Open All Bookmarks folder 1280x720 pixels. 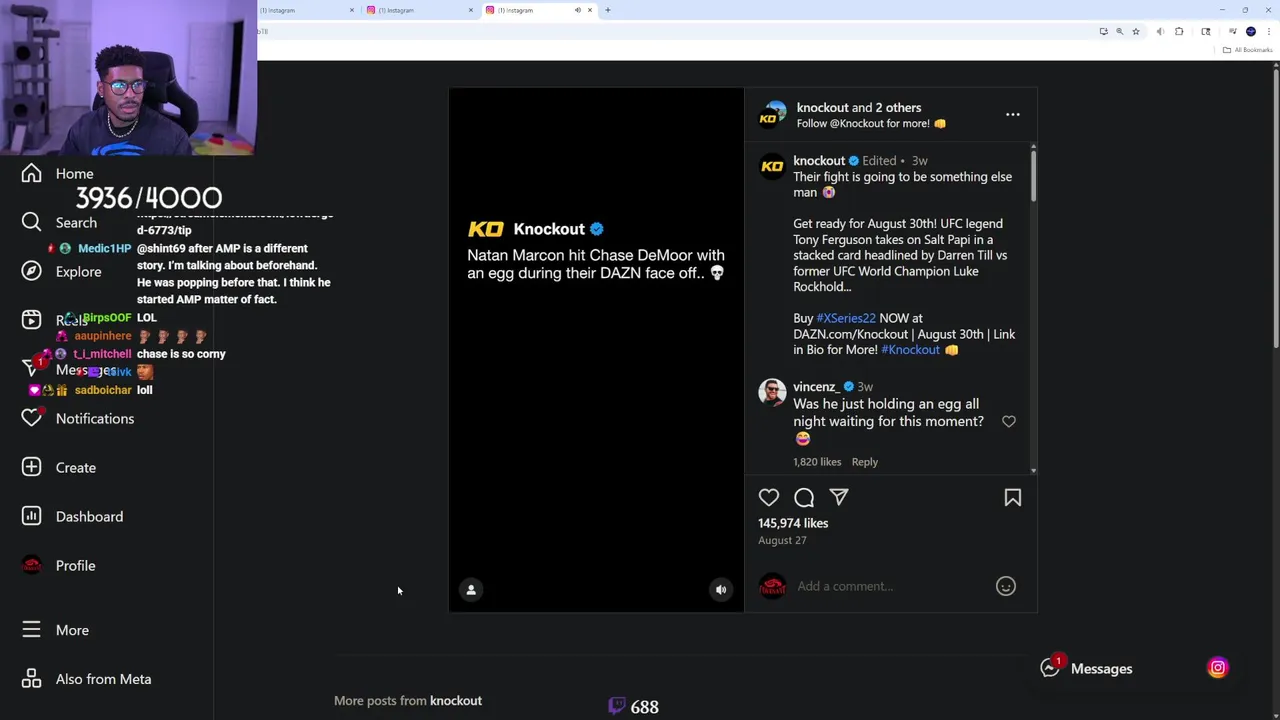point(1248,50)
